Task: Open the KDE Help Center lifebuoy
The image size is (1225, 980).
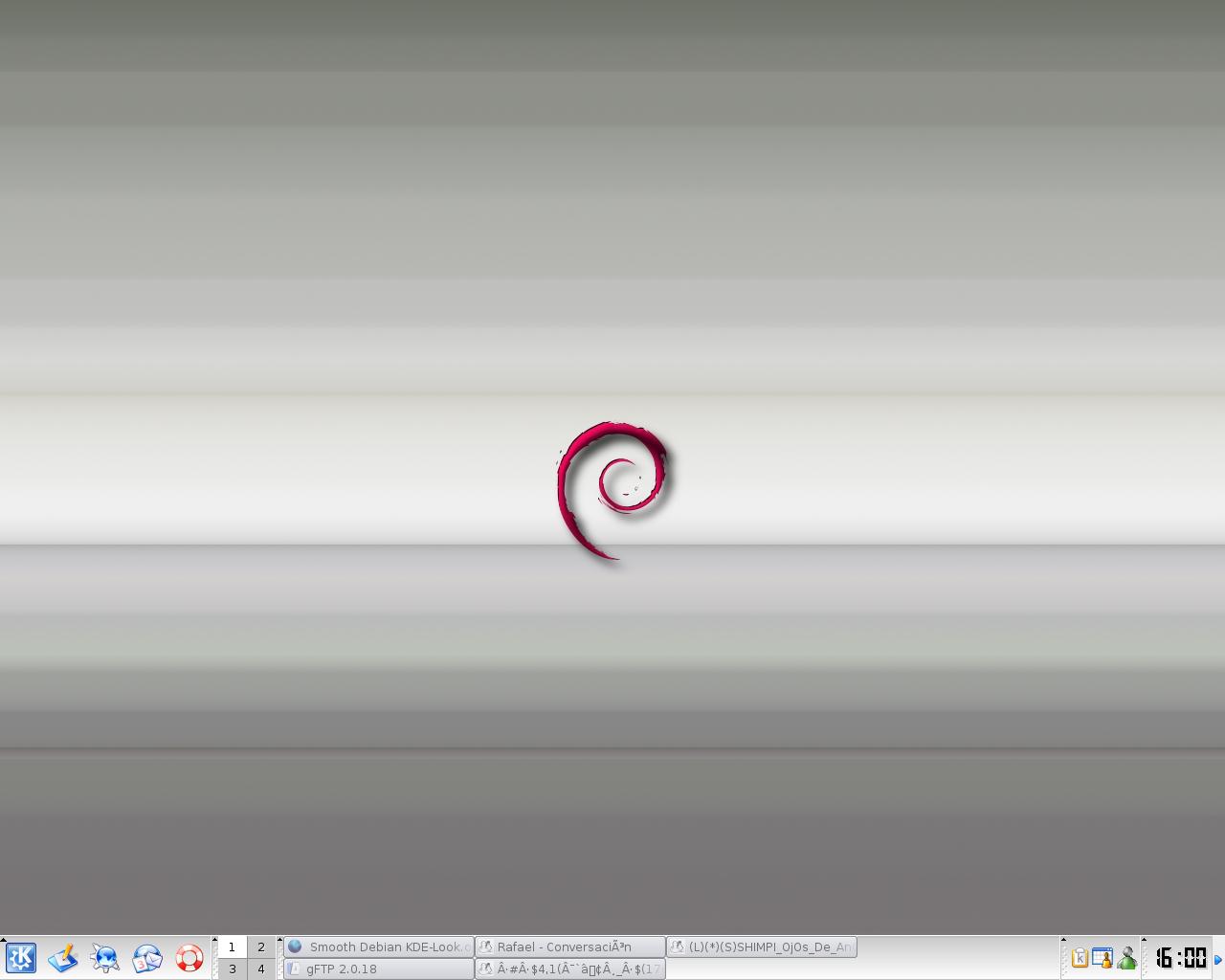Action: (x=189, y=958)
